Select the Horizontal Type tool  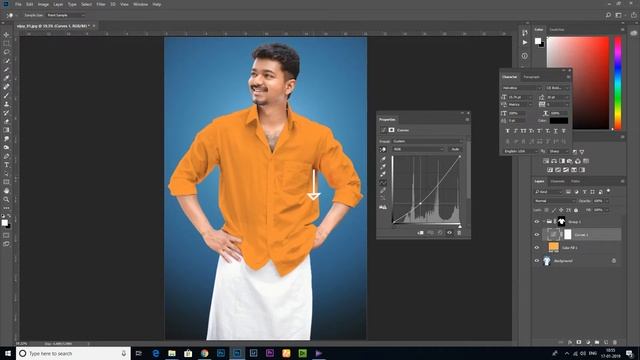pos(6,165)
